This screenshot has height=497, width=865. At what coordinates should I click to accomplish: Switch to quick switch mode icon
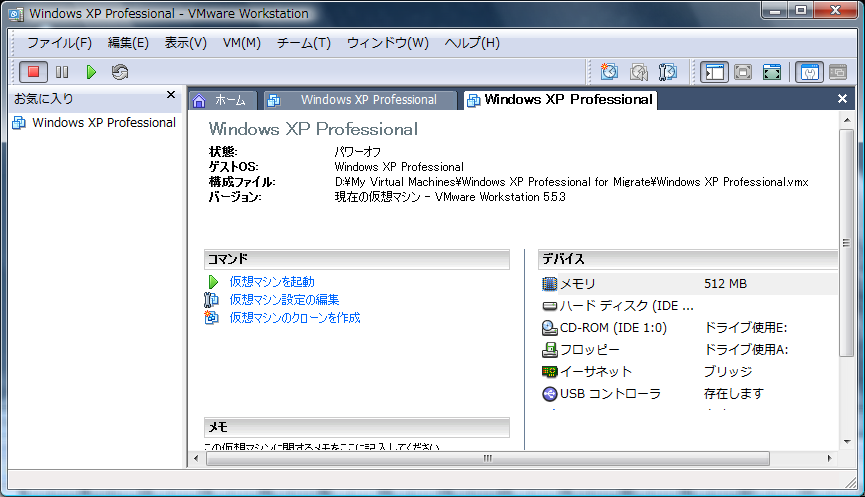tap(743, 72)
